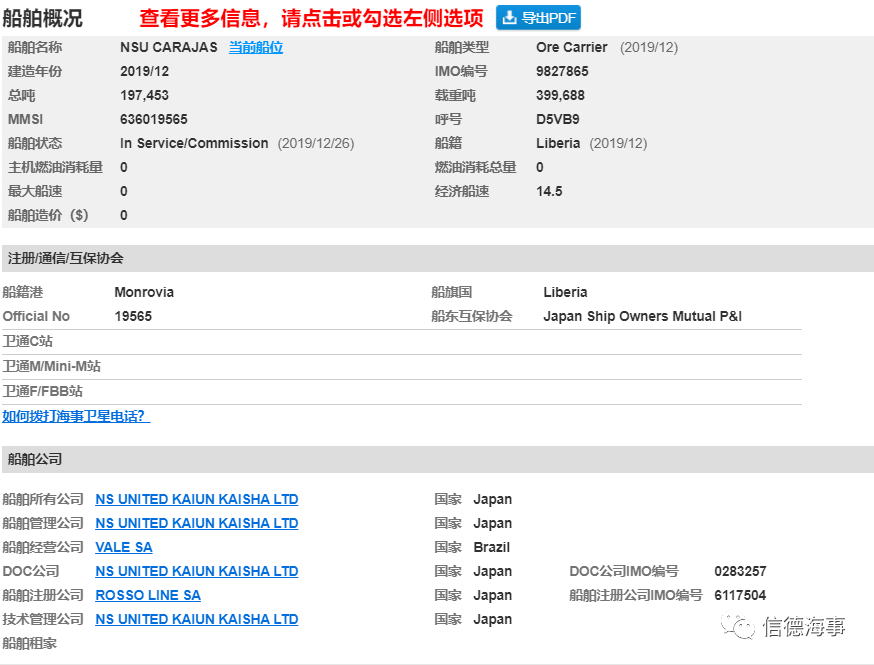Select the 呼号 value D5VB9
This screenshot has height=665, width=874.
[x=558, y=119]
